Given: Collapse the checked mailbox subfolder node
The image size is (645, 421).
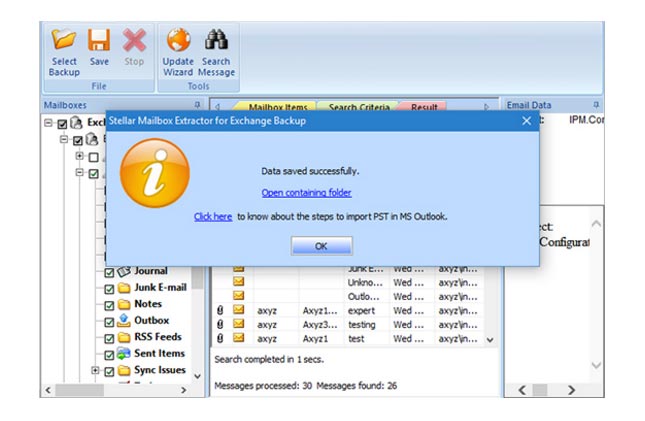Looking at the screenshot, I should pos(79,172).
